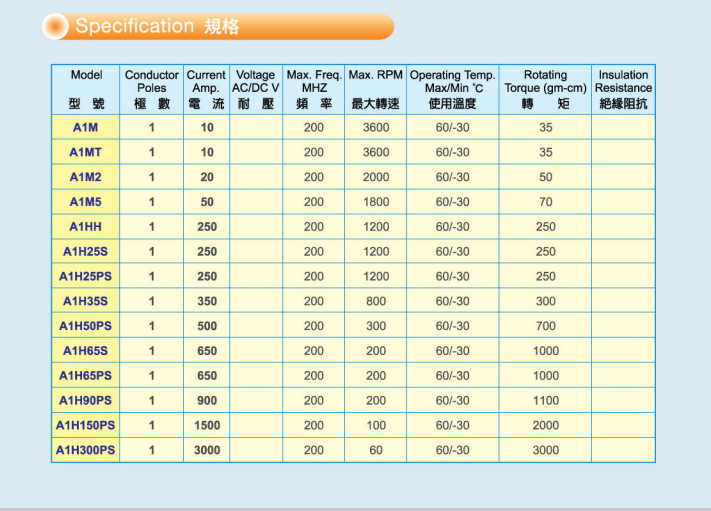Select model cell A1H25PS
This screenshot has width=711, height=511.
coord(86,277)
